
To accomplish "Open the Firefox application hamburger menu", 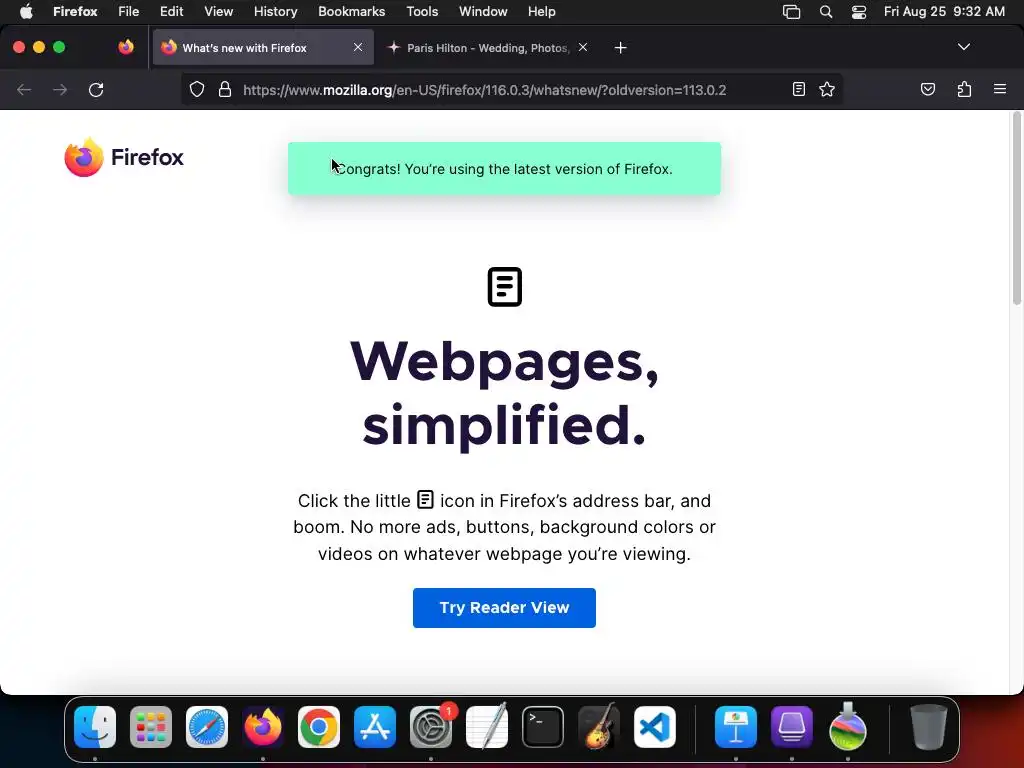I will pyautogui.click(x=999, y=89).
